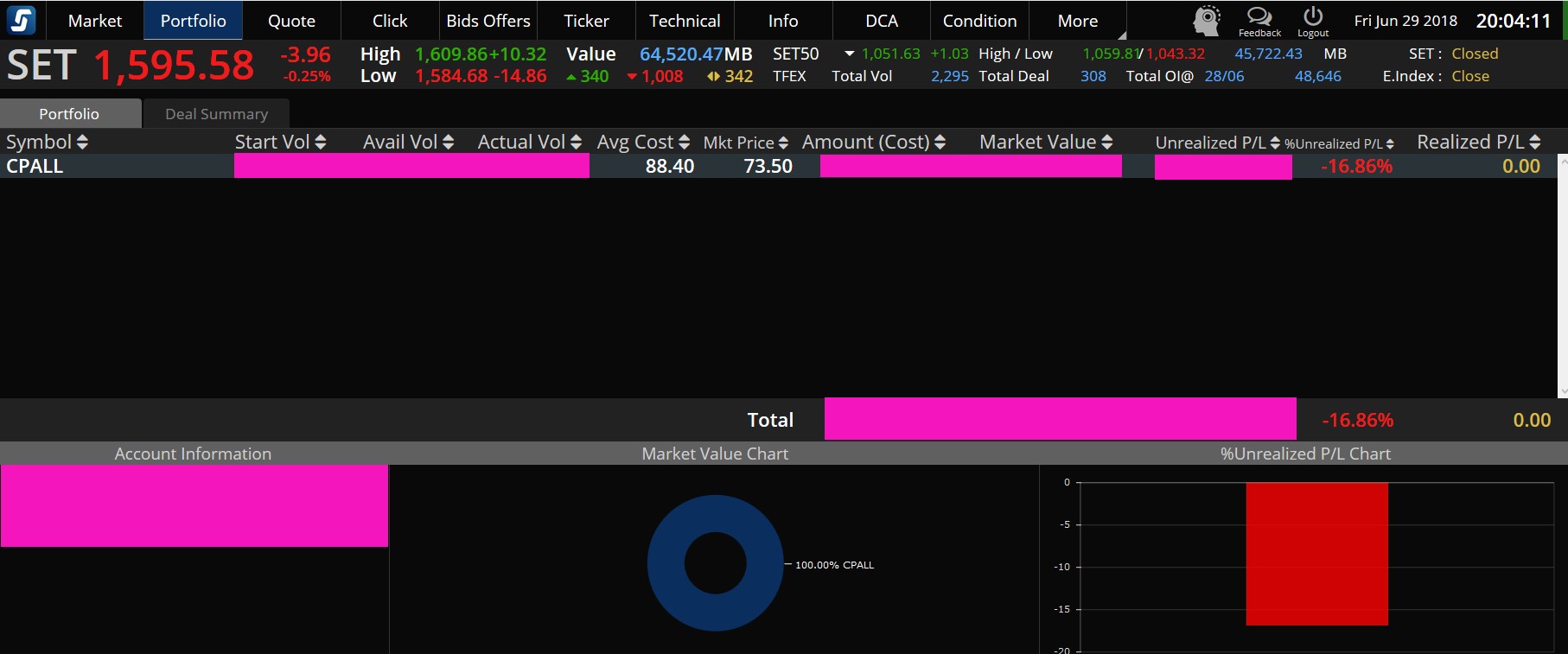The width and height of the screenshot is (1568, 654).
Task: Open the head profile settings icon
Action: pos(1207,20)
